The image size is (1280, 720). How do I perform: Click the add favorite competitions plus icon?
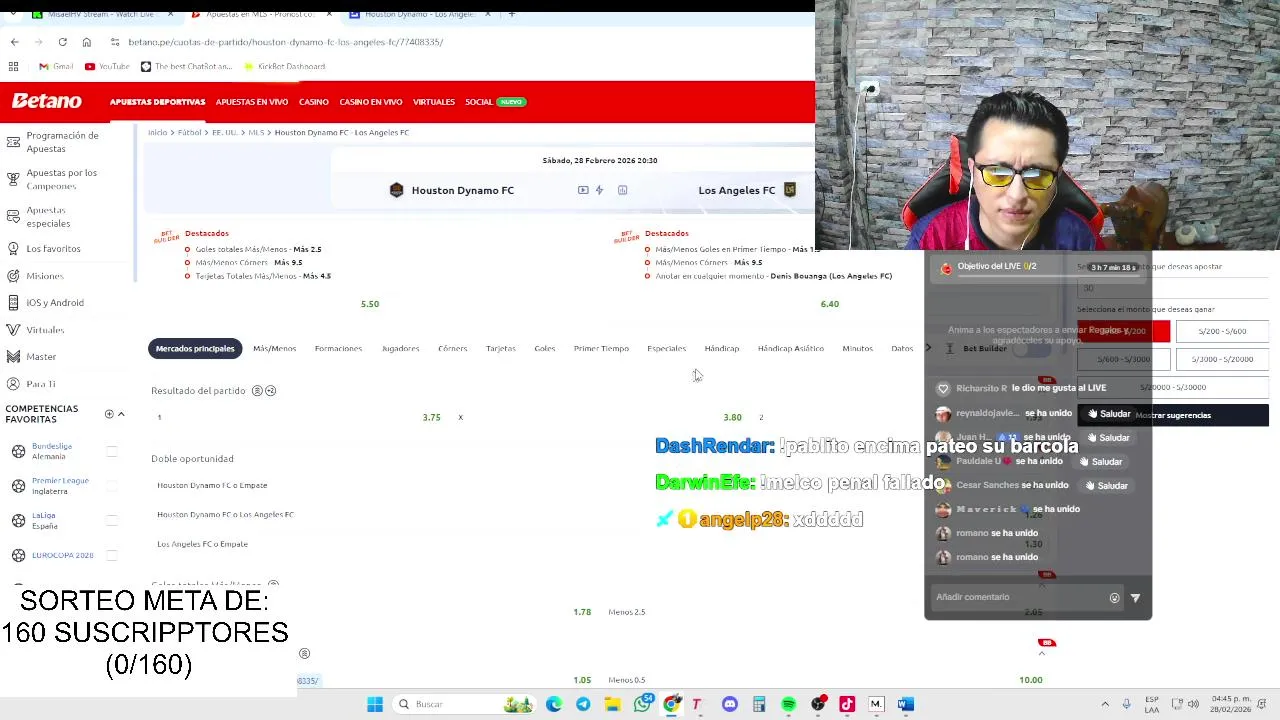coord(109,414)
